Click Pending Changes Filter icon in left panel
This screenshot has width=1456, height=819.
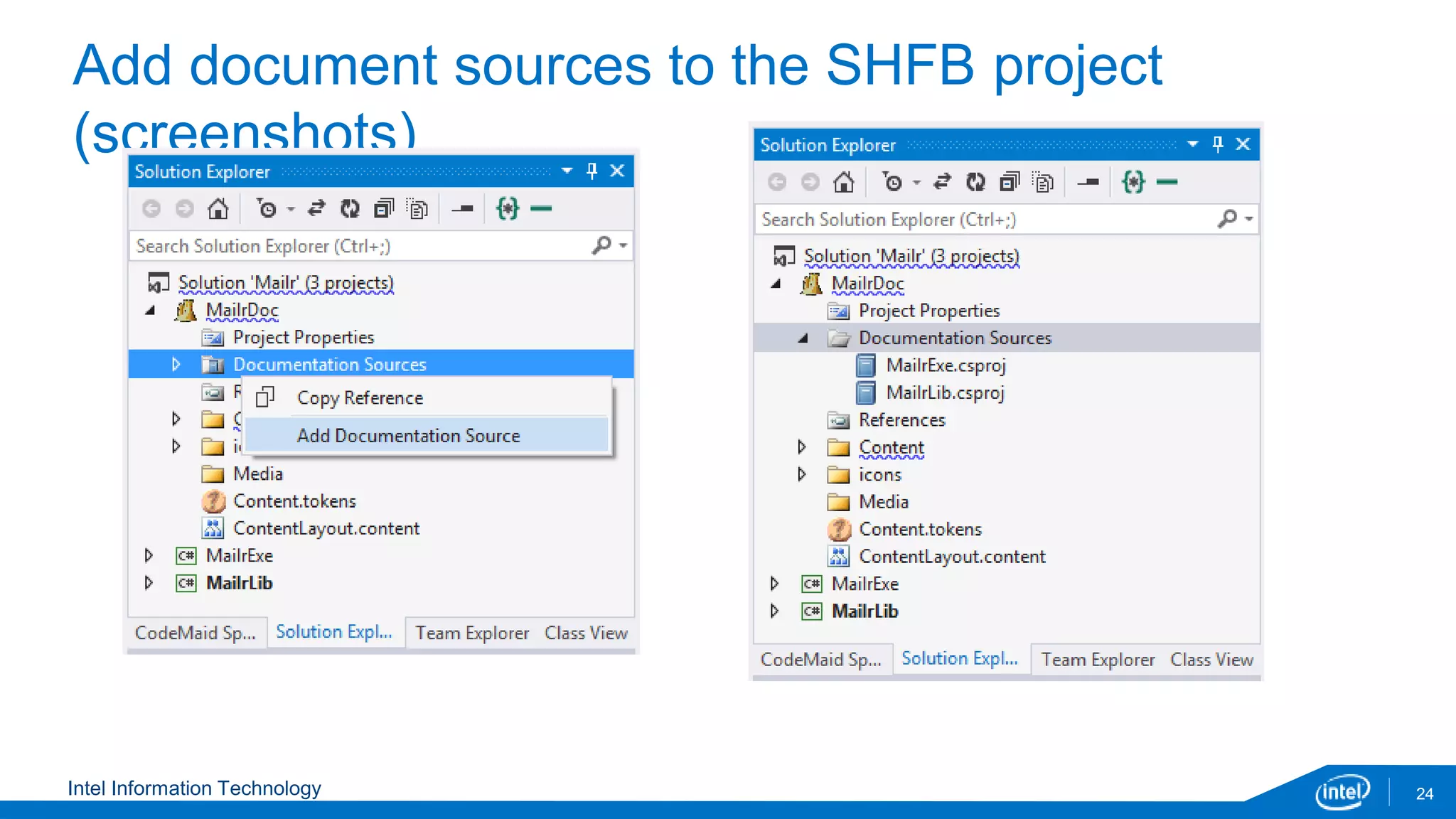267,208
